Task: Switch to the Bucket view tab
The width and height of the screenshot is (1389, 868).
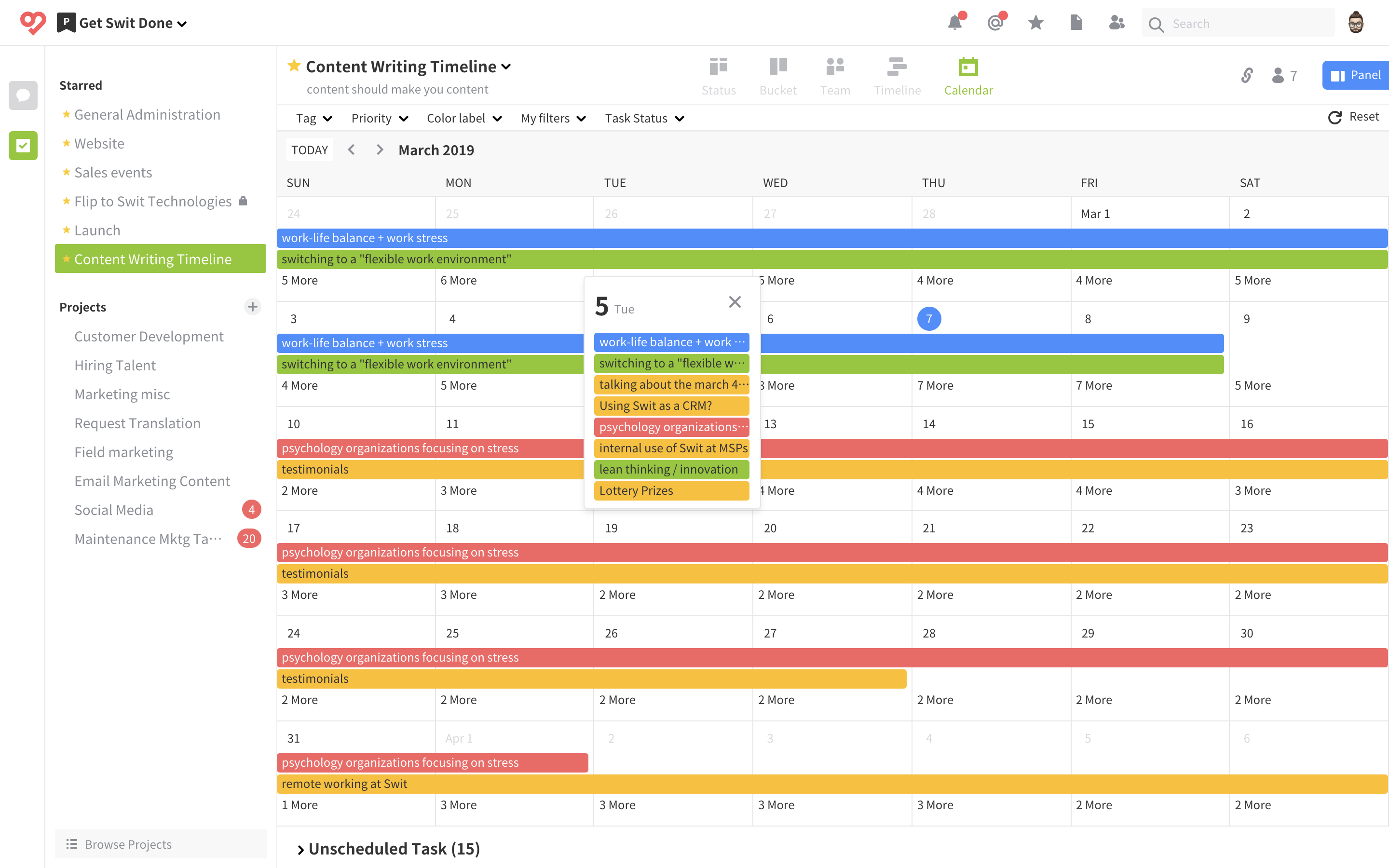Action: 778,76
